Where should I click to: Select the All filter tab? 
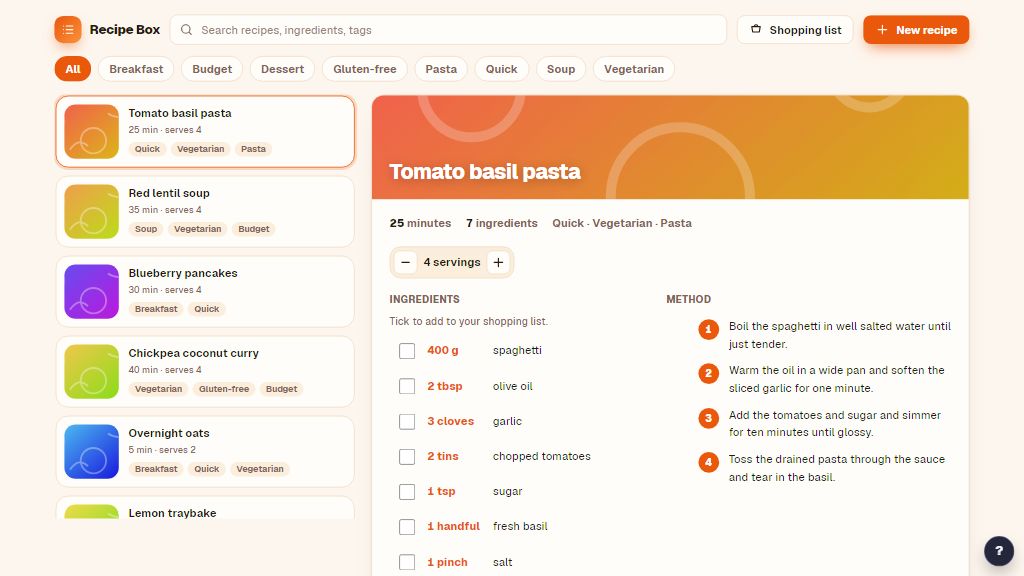coord(72,69)
